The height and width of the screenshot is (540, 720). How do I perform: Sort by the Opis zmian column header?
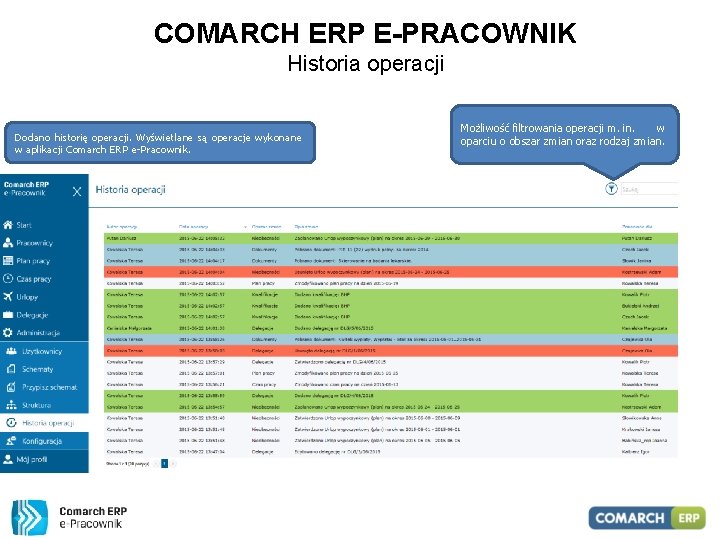pyautogui.click(x=306, y=227)
